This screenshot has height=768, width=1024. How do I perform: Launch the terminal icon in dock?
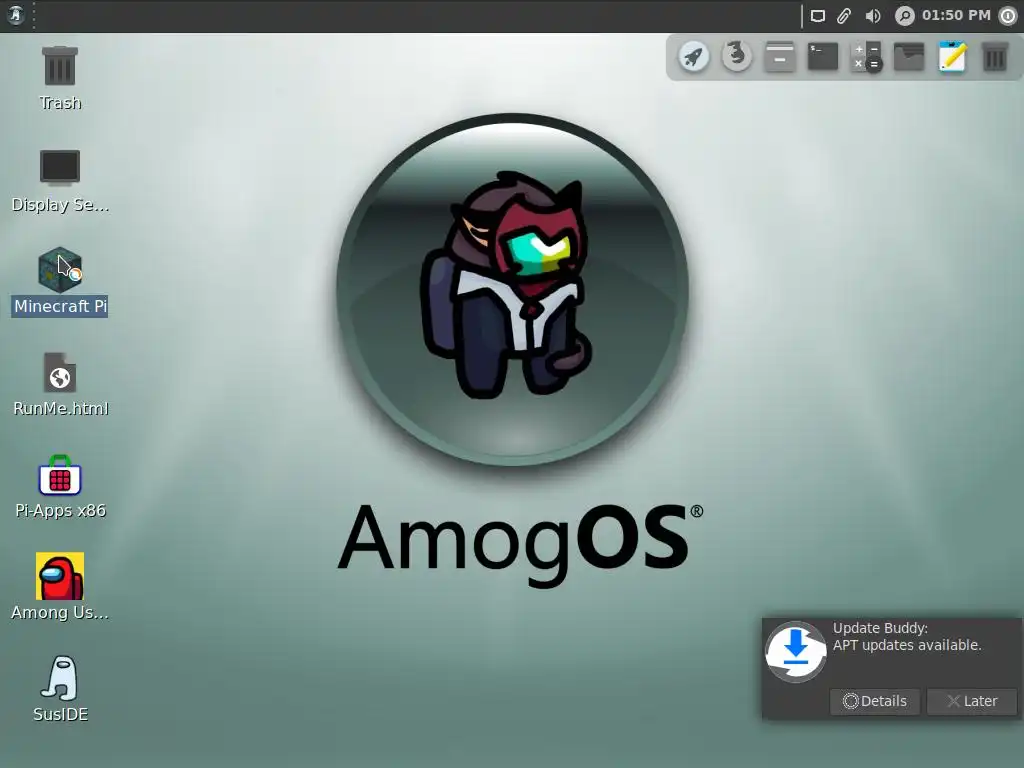(823, 57)
